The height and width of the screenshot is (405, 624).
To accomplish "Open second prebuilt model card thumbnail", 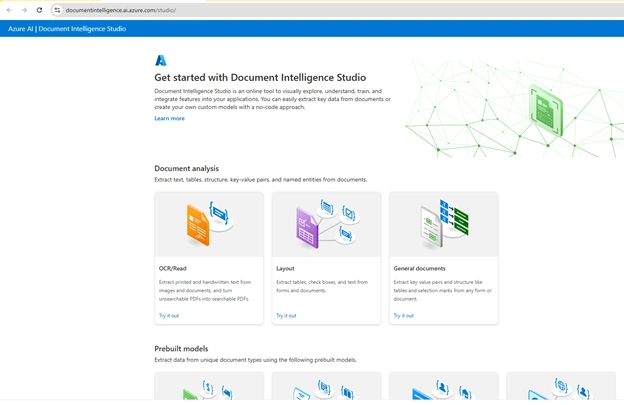I will tap(326, 386).
